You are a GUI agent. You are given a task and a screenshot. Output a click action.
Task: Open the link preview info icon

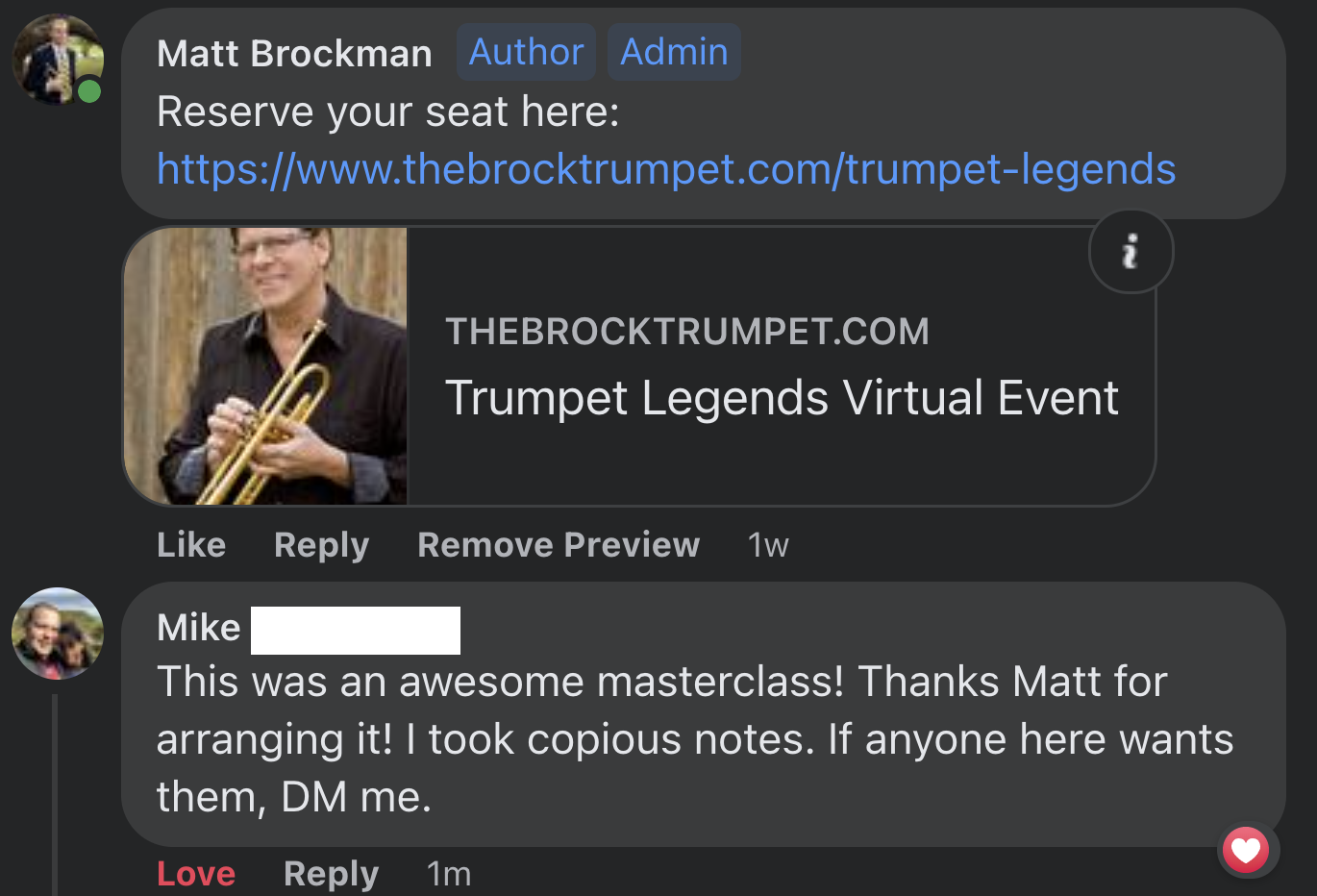click(1131, 252)
